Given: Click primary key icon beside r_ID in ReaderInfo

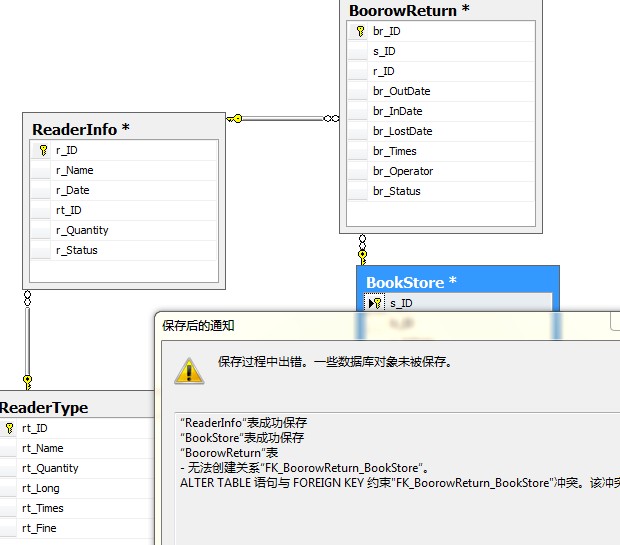Looking at the screenshot, I should pyautogui.click(x=43, y=150).
